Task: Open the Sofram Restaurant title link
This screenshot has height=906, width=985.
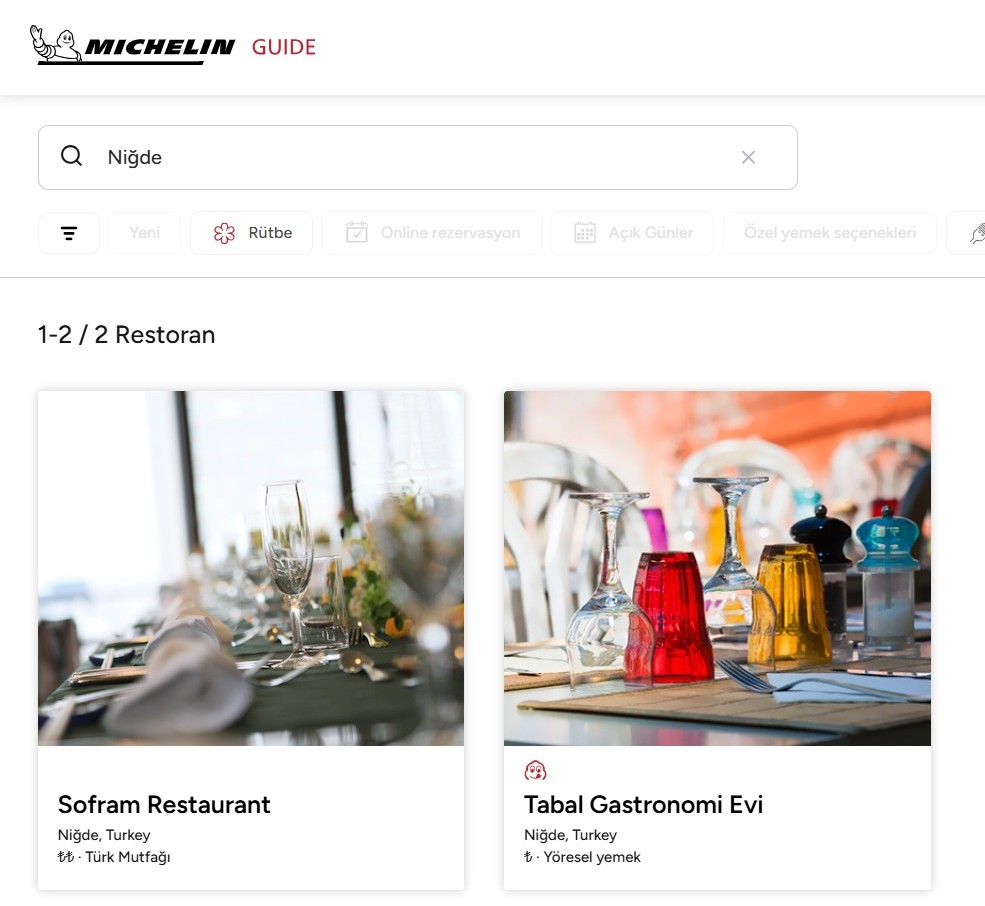Action: (164, 805)
